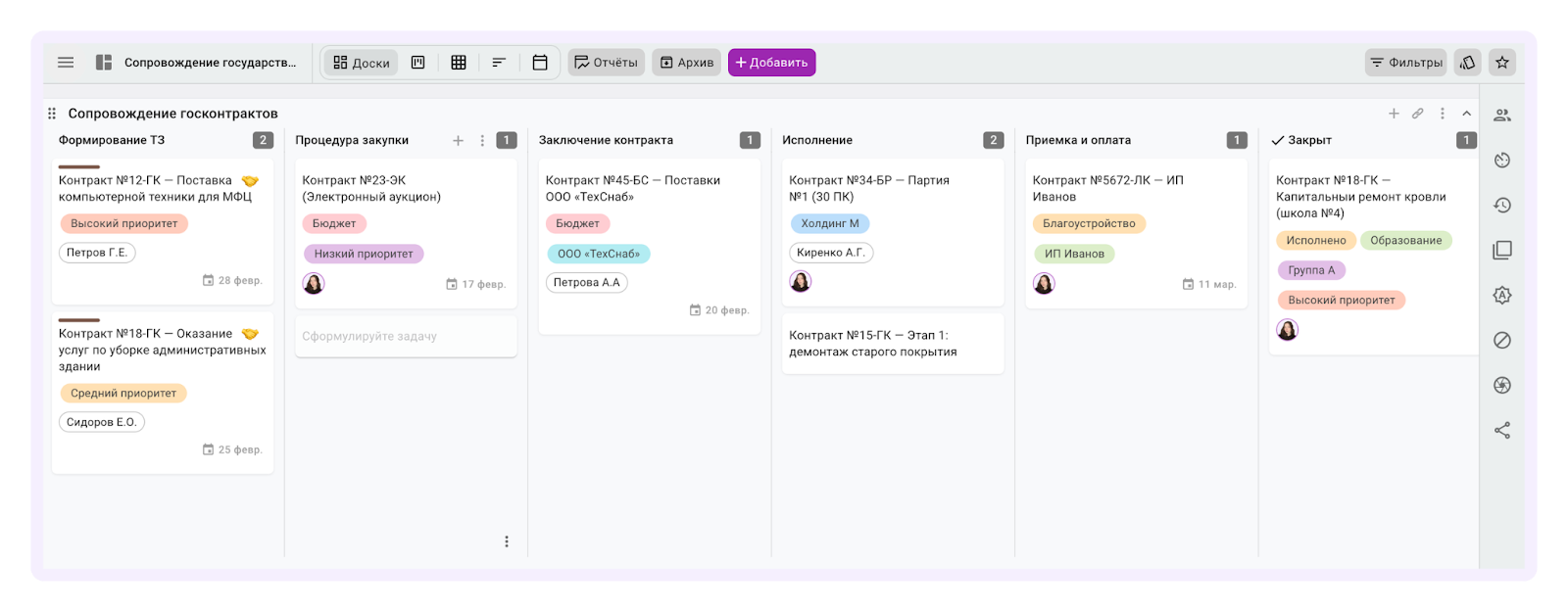Click the Группа А tag
The height and width of the screenshot is (612, 1568).
click(x=1311, y=270)
